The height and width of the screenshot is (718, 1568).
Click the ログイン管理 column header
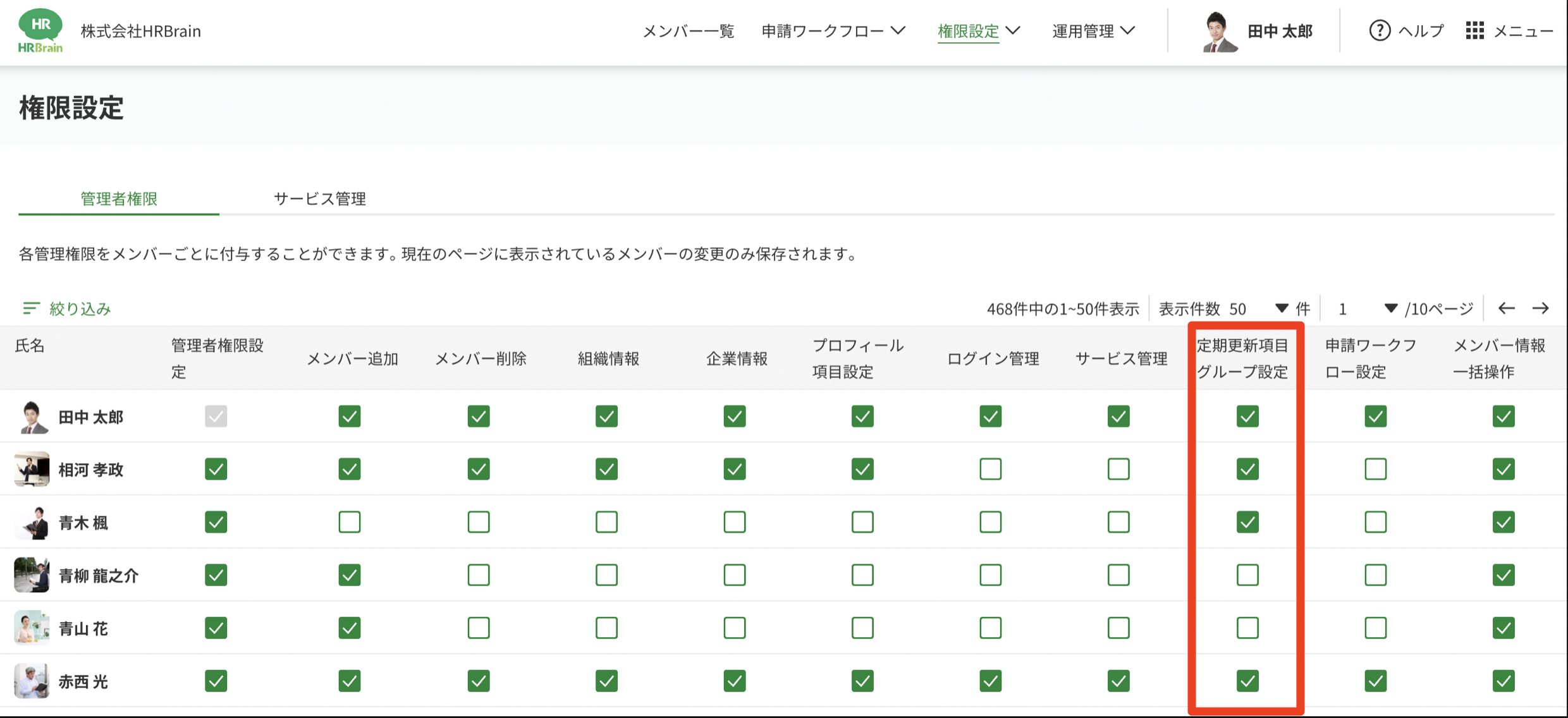993,358
